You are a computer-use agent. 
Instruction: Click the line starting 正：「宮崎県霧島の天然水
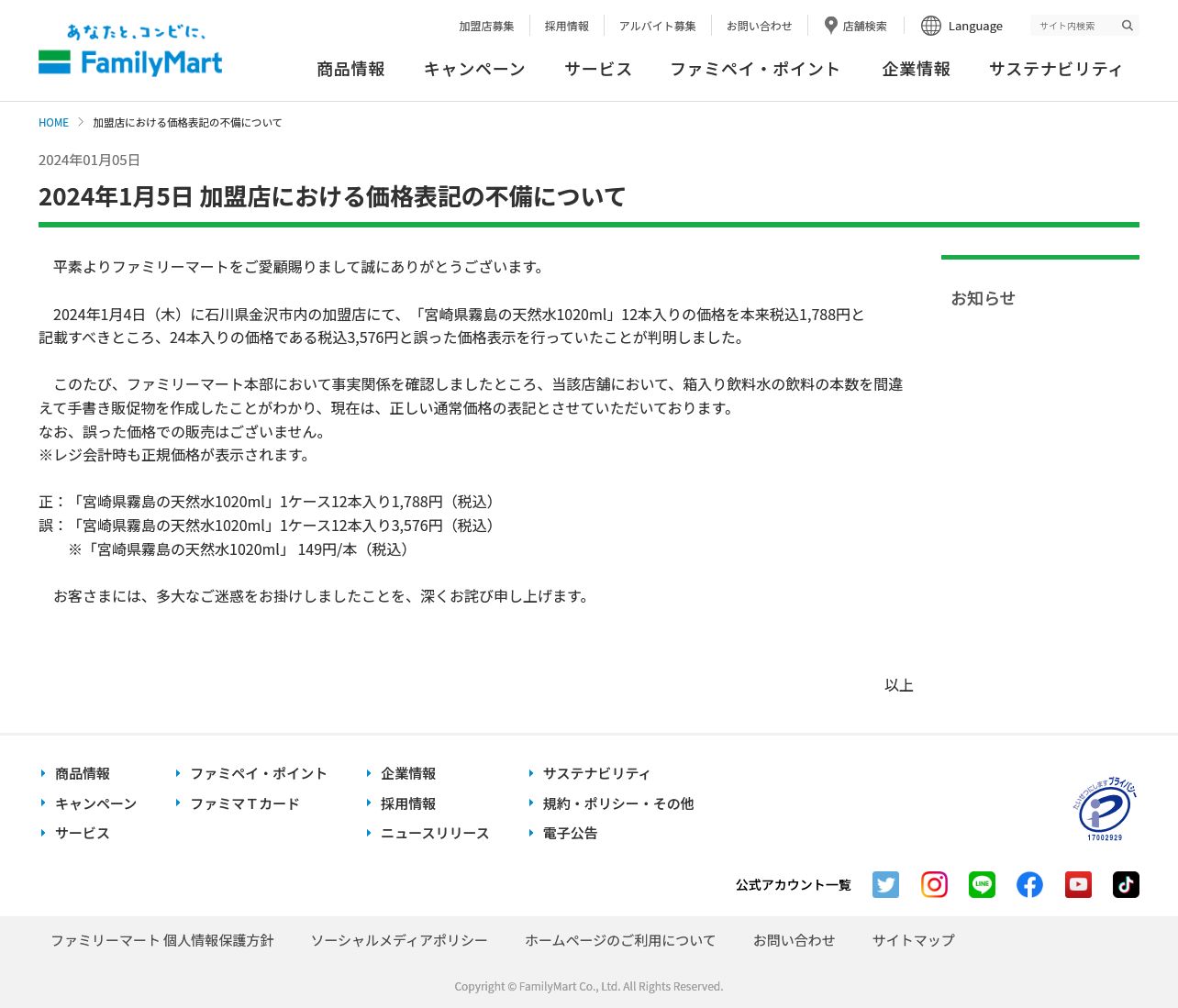pyautogui.click(x=269, y=502)
